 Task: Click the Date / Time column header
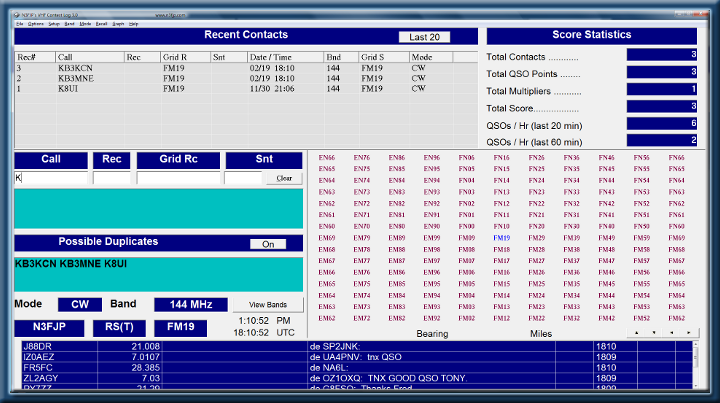(286, 57)
